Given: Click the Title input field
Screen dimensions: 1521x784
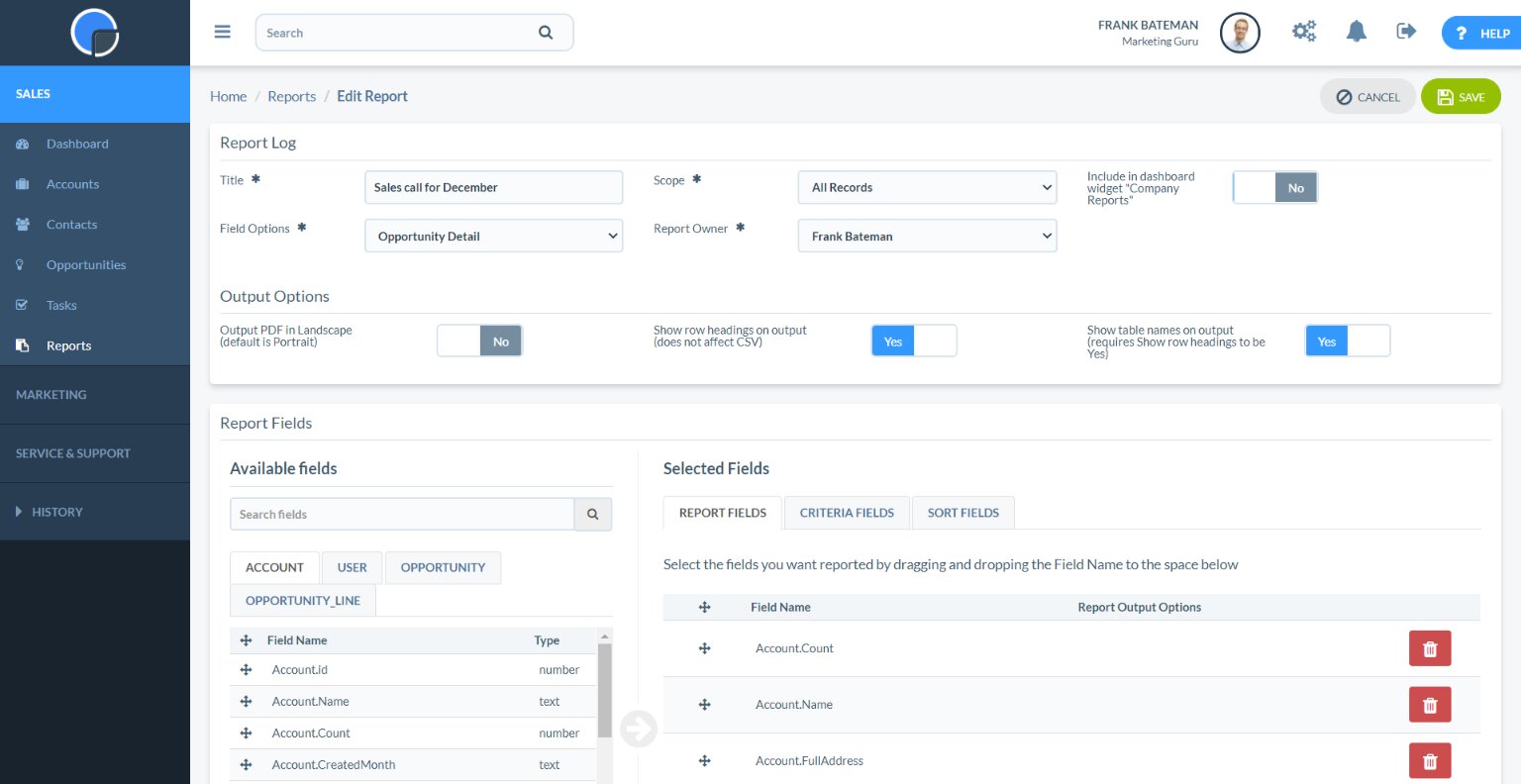Looking at the screenshot, I should [x=493, y=188].
